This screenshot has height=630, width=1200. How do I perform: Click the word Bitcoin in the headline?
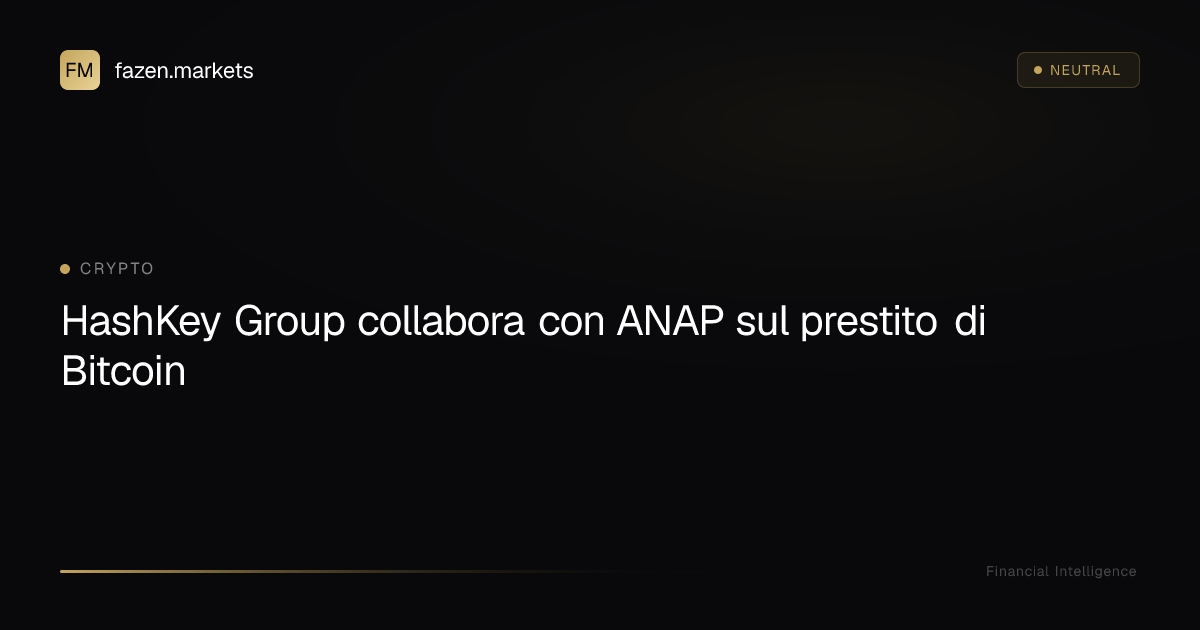point(124,372)
